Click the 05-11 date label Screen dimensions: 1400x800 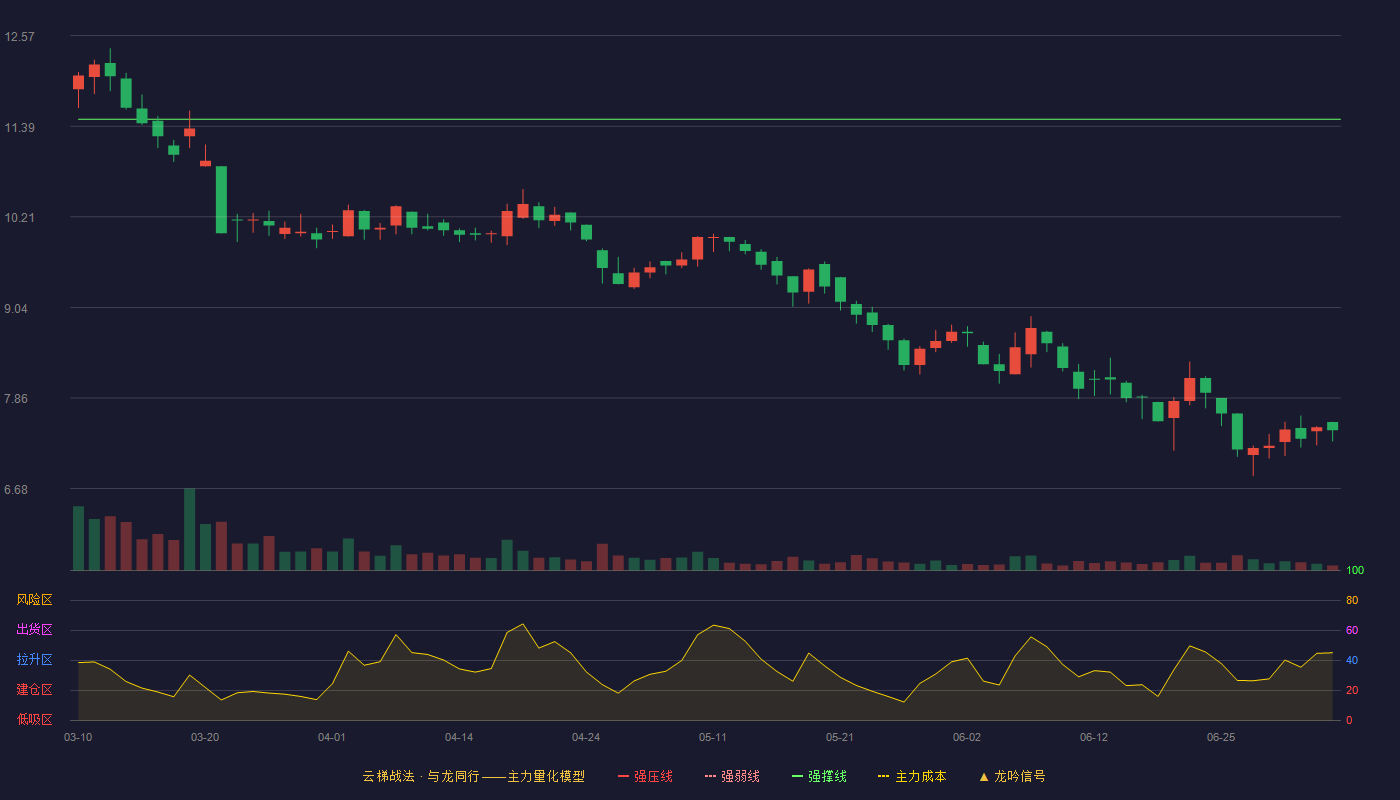(x=713, y=737)
